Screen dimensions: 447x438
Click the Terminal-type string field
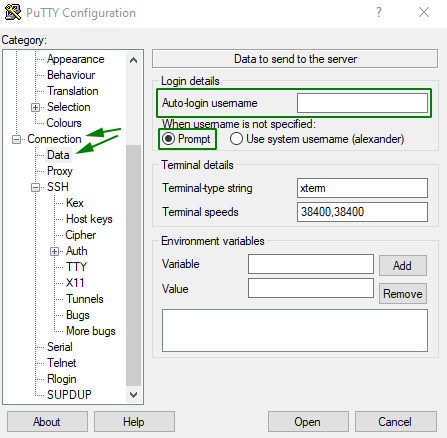(362, 188)
